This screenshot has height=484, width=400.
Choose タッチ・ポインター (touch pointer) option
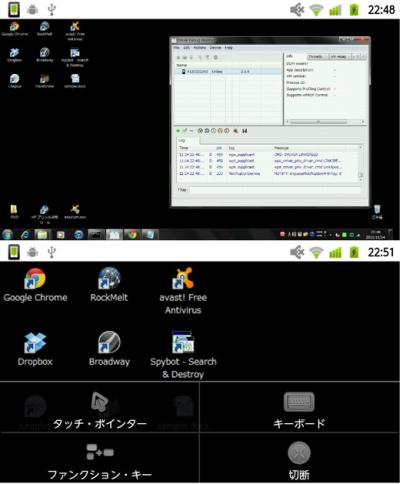100,408
